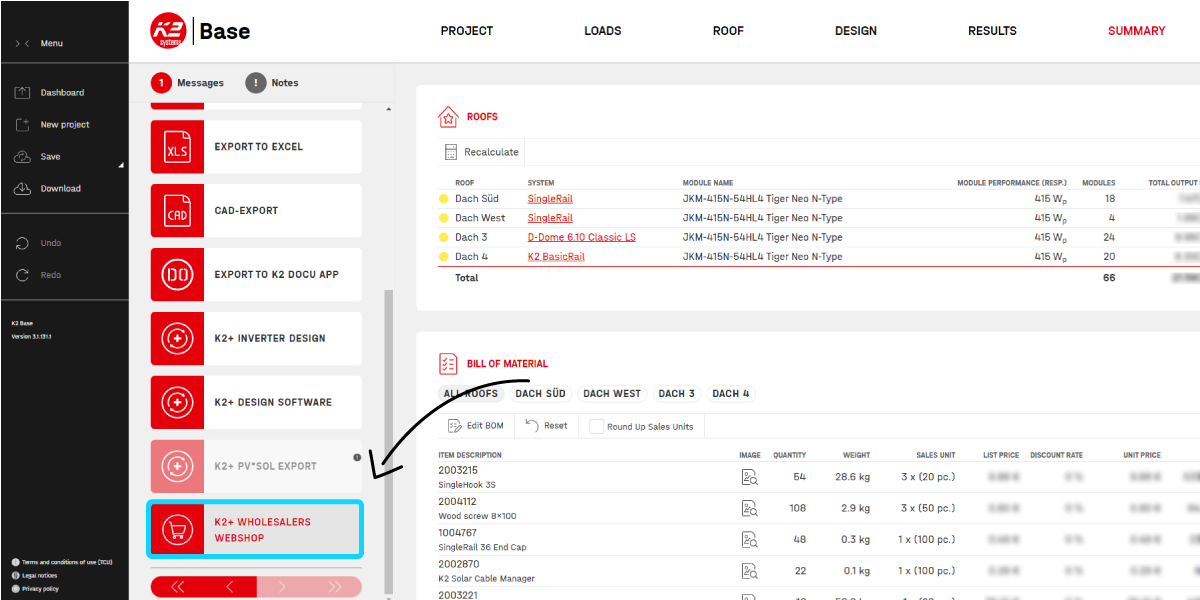Open Dashboard from the sidebar
Viewport: 1200px width, 600px height.
(62, 93)
